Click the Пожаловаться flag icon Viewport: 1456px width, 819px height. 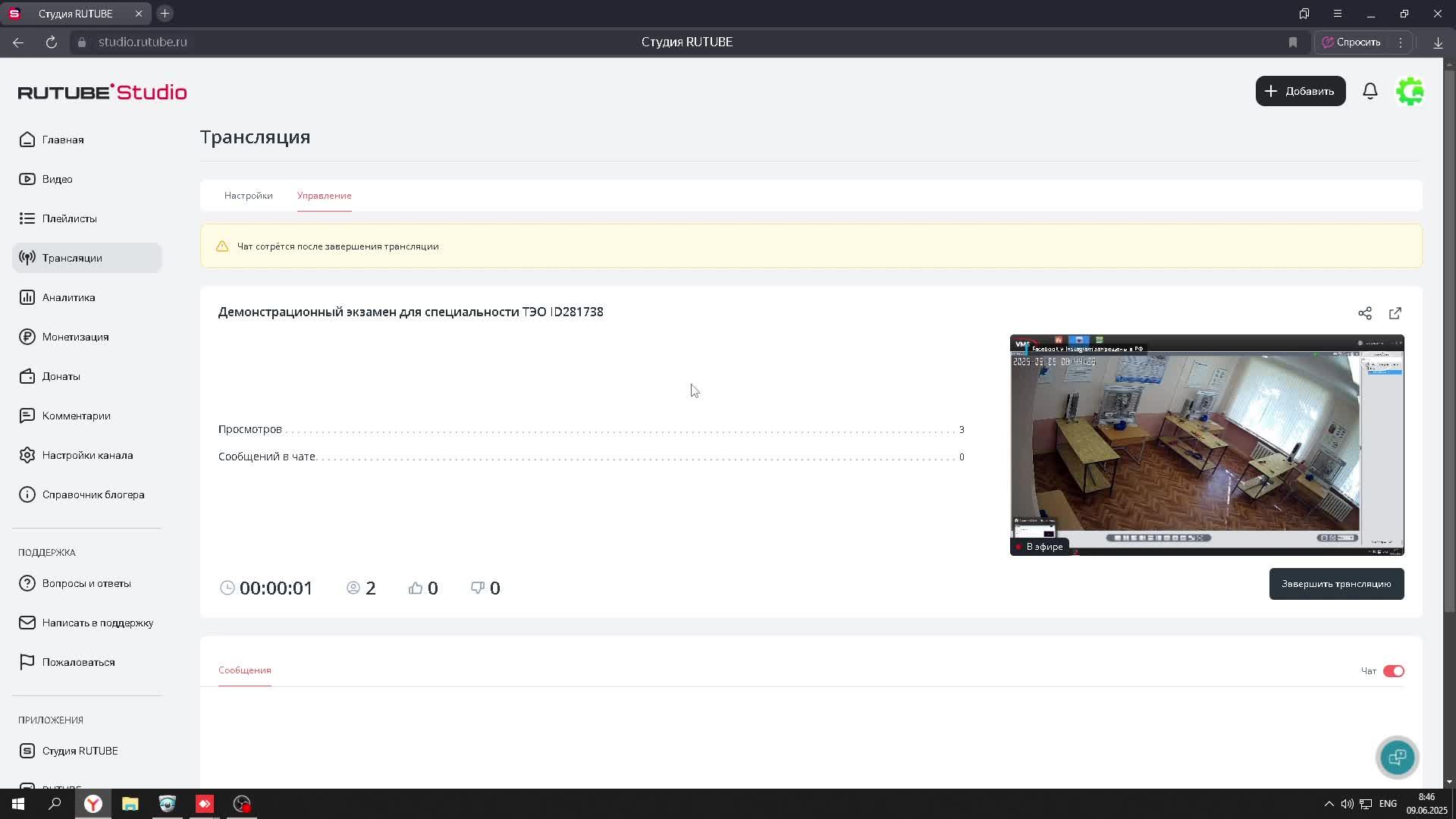27,662
